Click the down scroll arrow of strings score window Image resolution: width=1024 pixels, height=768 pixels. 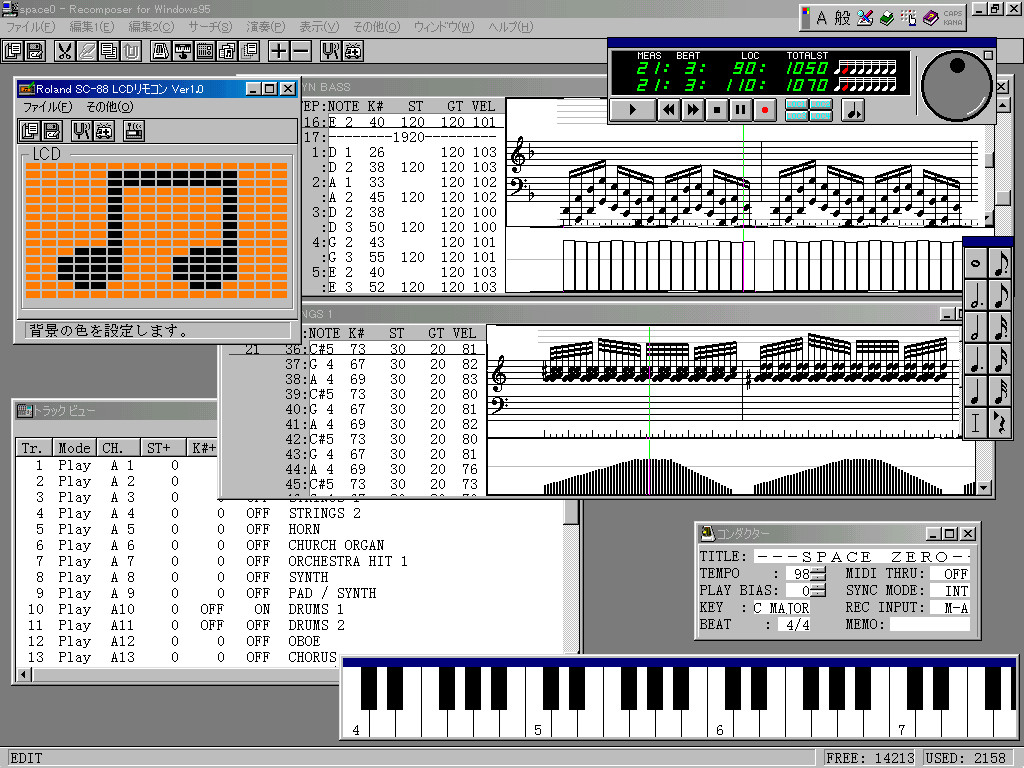point(984,488)
